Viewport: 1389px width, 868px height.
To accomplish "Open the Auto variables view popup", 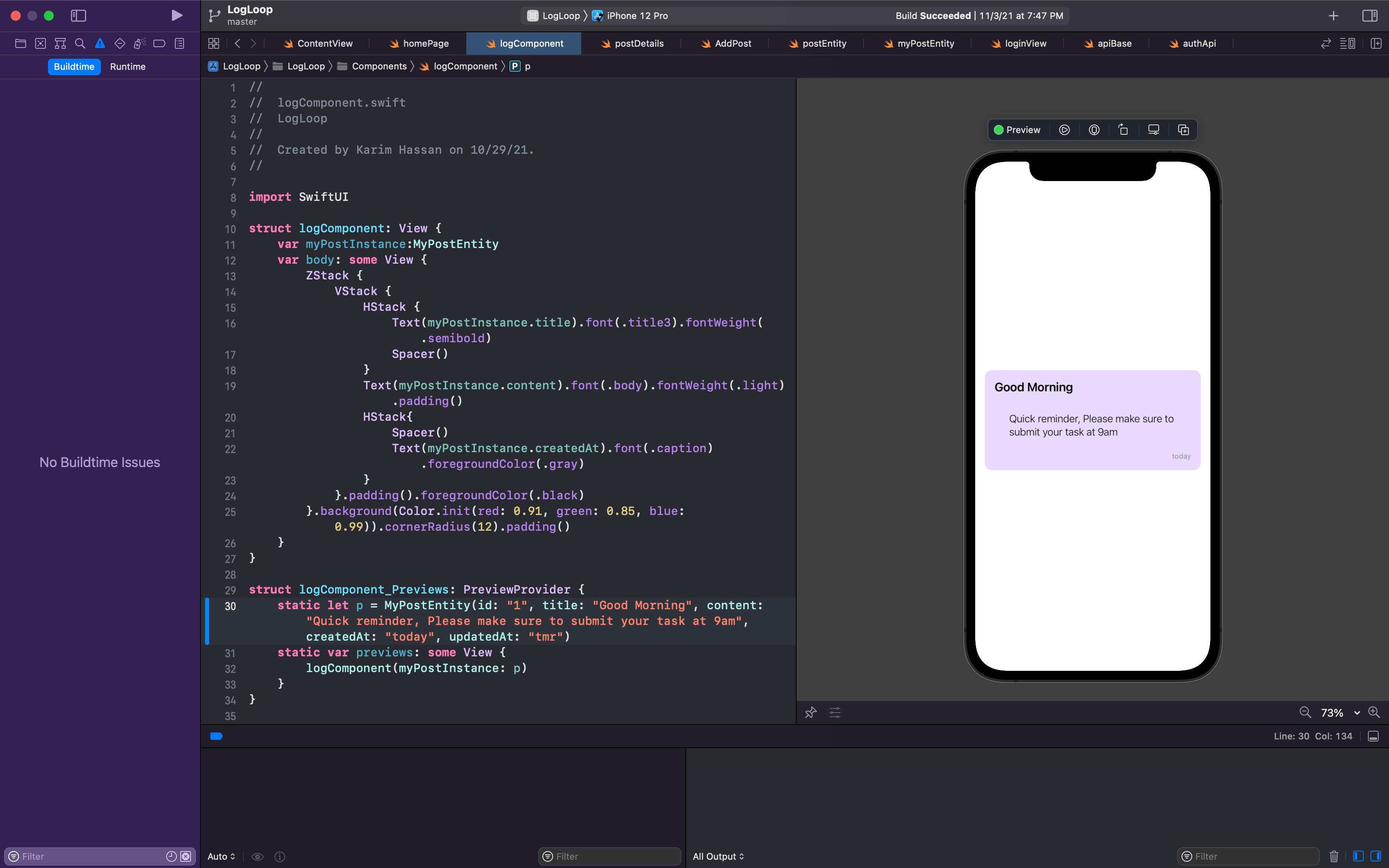I will click(222, 856).
